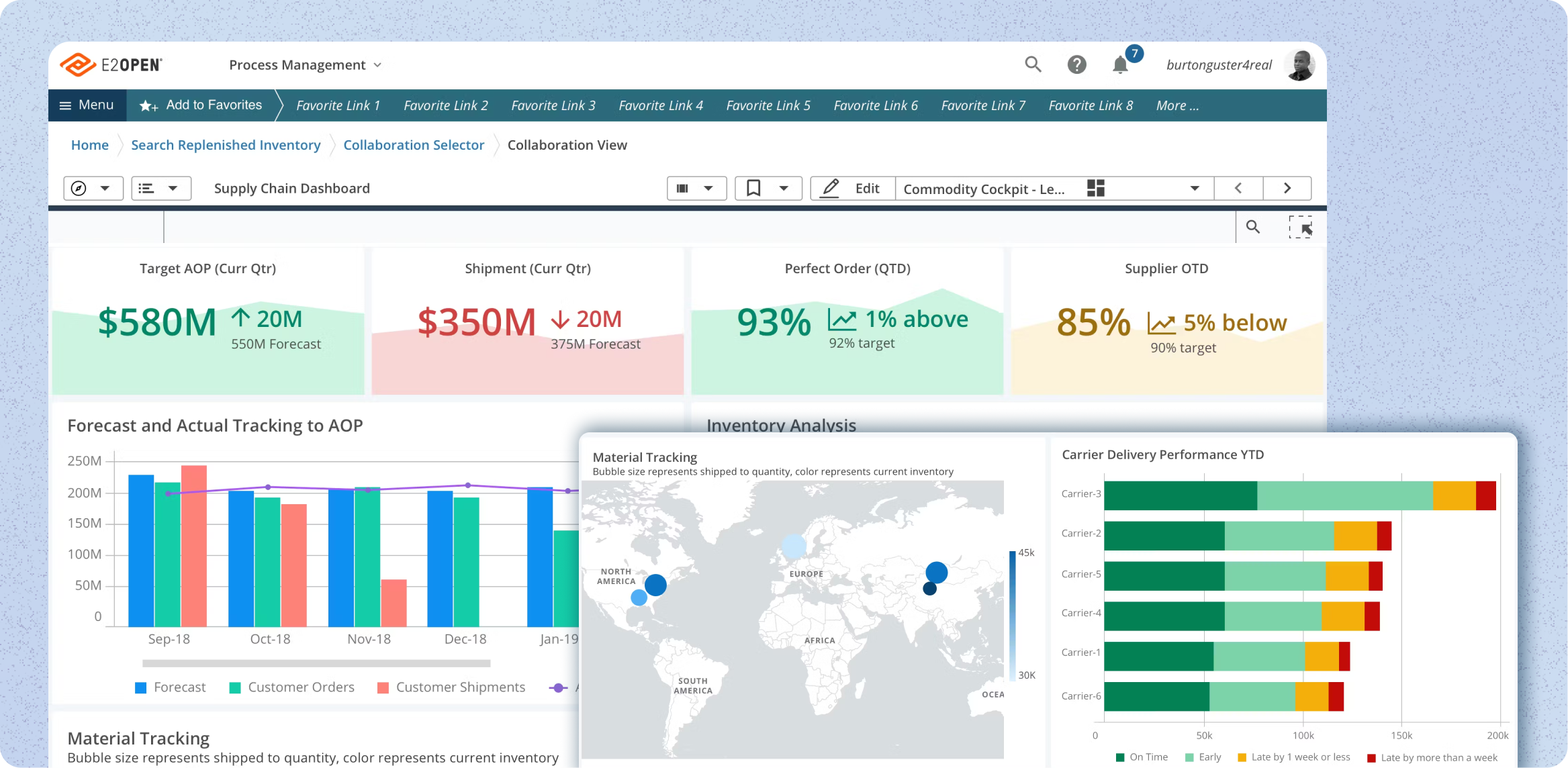Expand the list view dropdown arrow
This screenshot has width=1568, height=768.
point(173,189)
